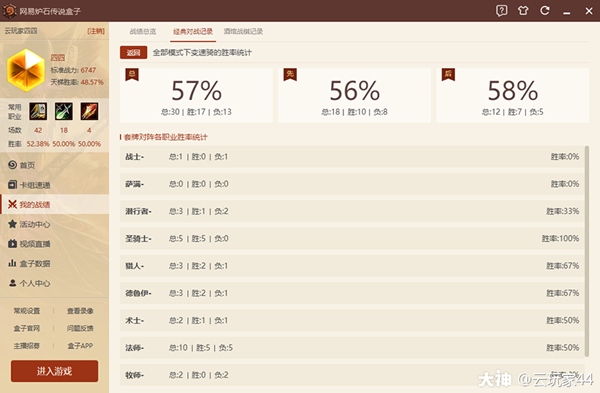600x393 pixels.
Task: Select the second class icon with 18 games
Action: [x=64, y=111]
